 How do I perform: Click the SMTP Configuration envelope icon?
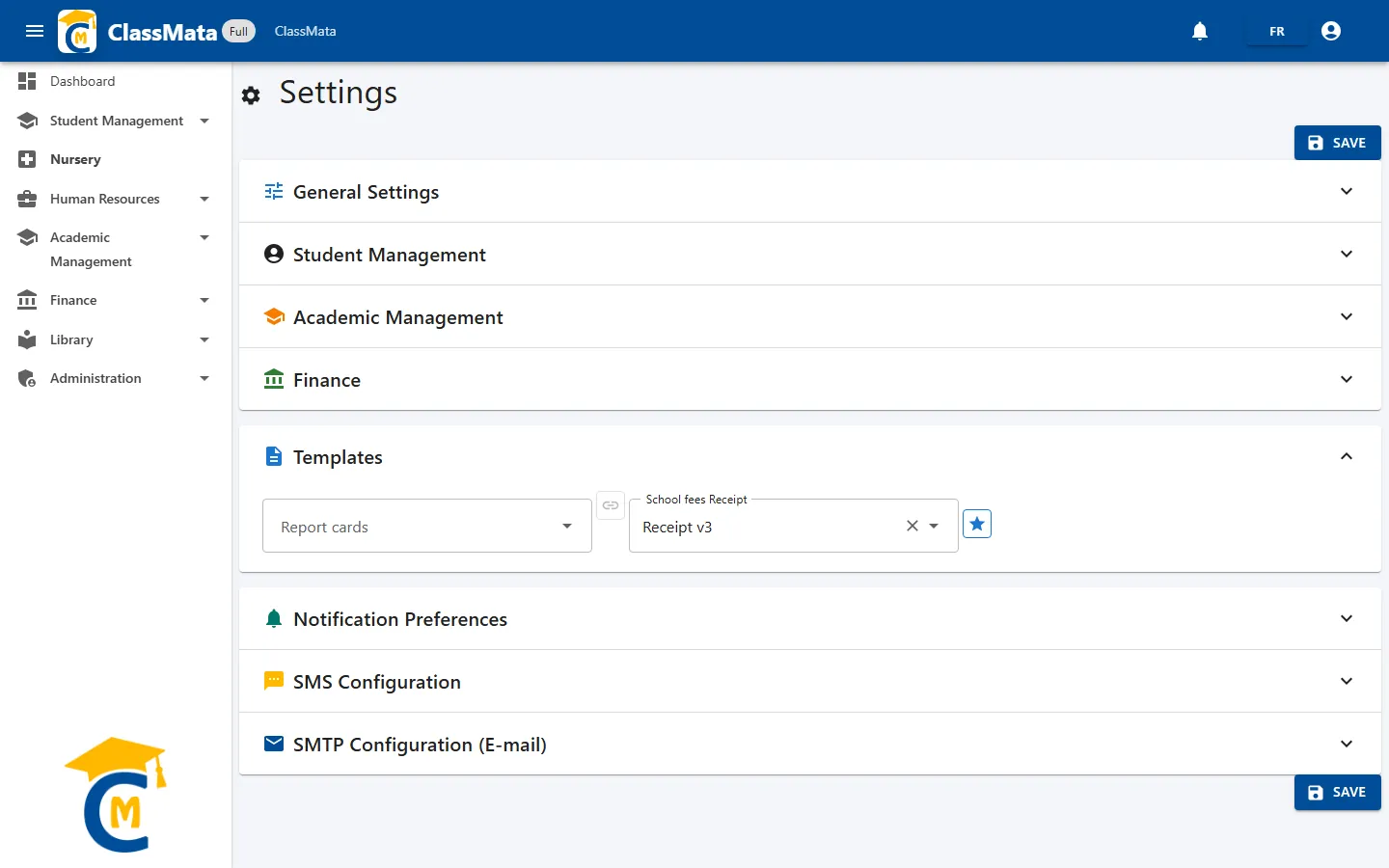[x=274, y=744]
